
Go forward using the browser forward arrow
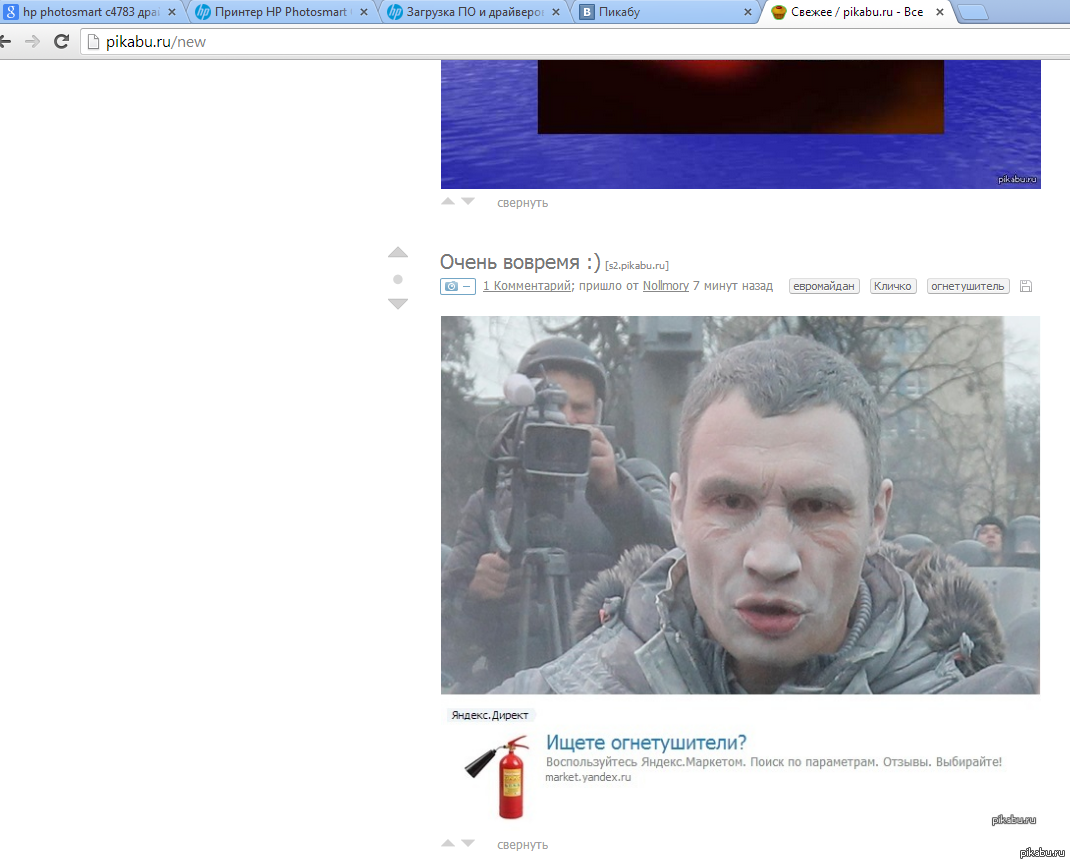[32, 42]
